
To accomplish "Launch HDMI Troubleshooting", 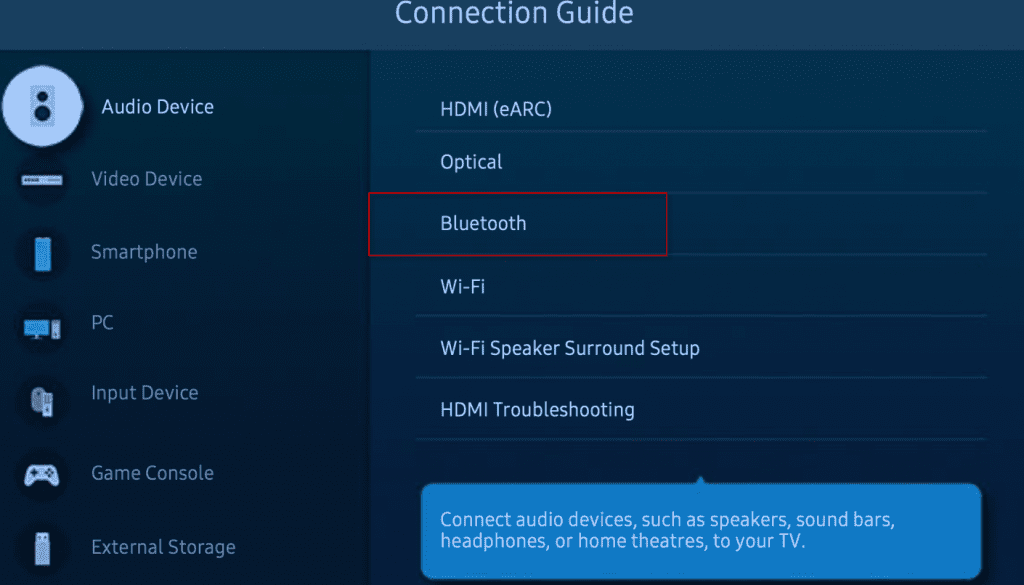I will pyautogui.click(x=537, y=409).
